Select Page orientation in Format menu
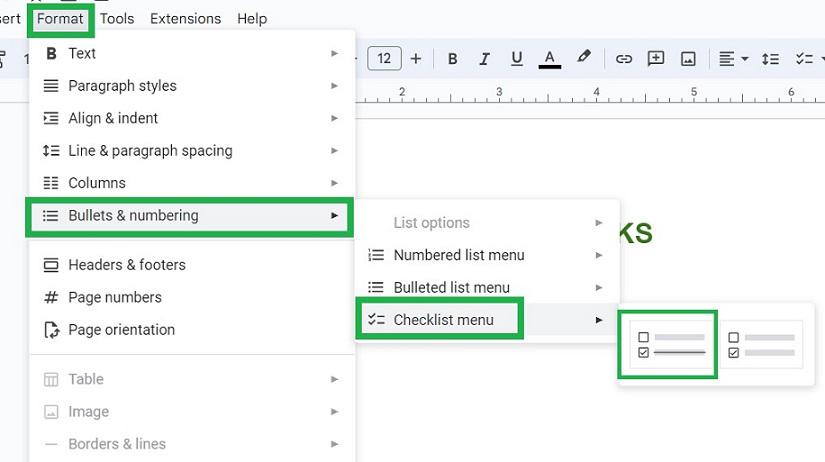The height and width of the screenshot is (462, 825). pos(121,330)
